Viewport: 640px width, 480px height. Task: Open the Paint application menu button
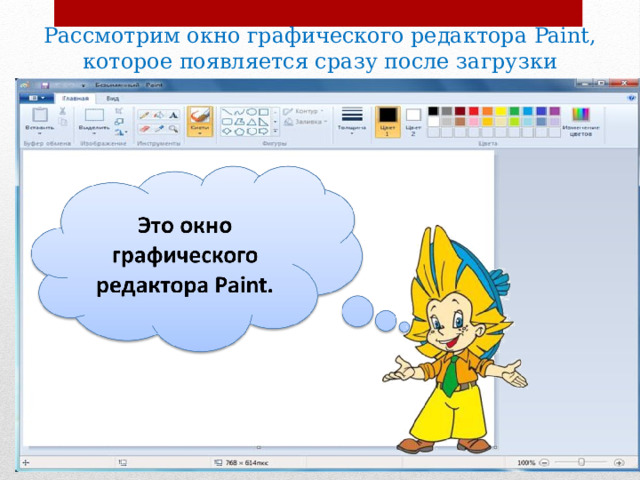[37, 98]
